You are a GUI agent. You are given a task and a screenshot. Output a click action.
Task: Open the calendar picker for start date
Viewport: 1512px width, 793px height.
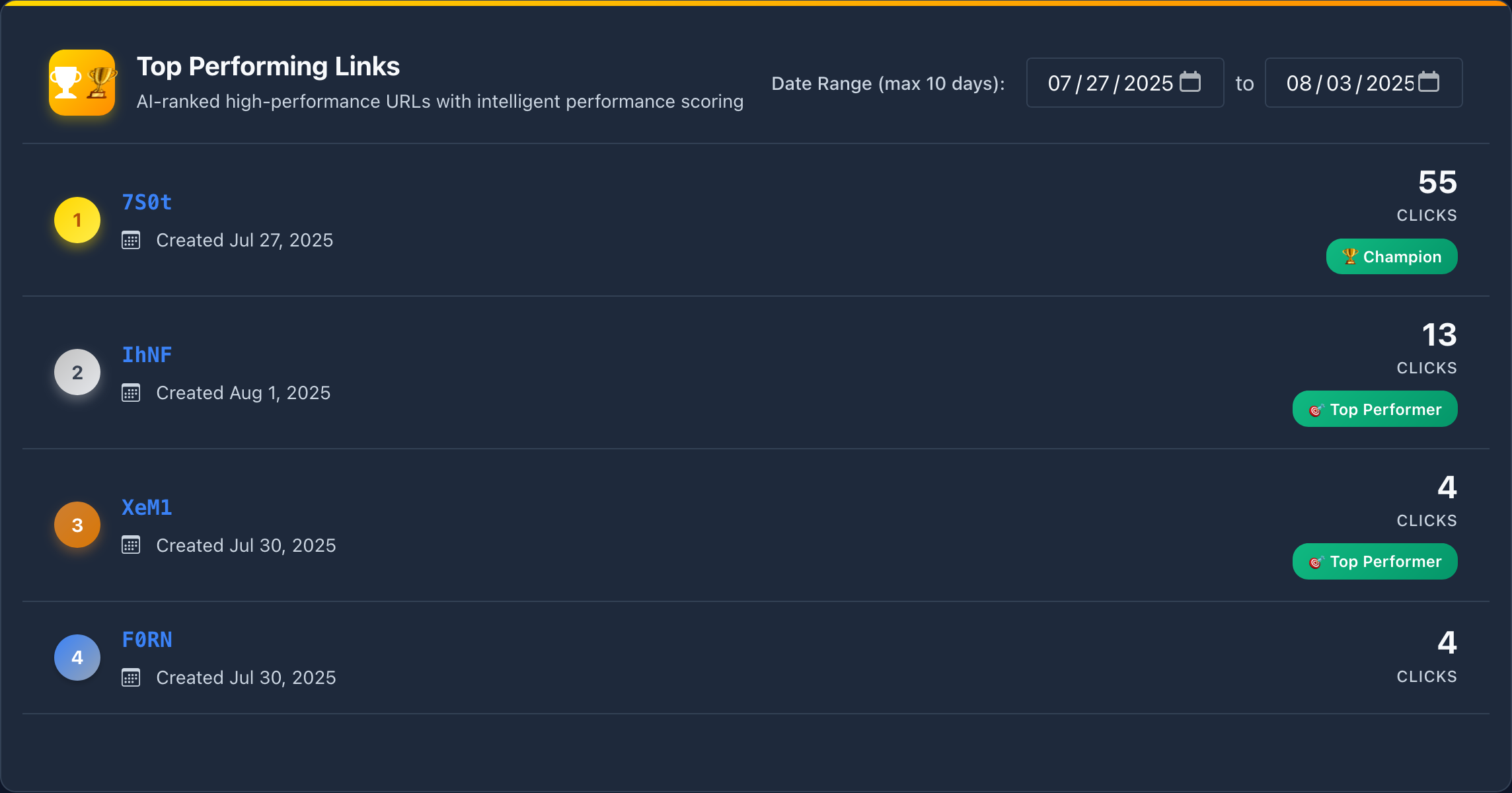point(1191,82)
